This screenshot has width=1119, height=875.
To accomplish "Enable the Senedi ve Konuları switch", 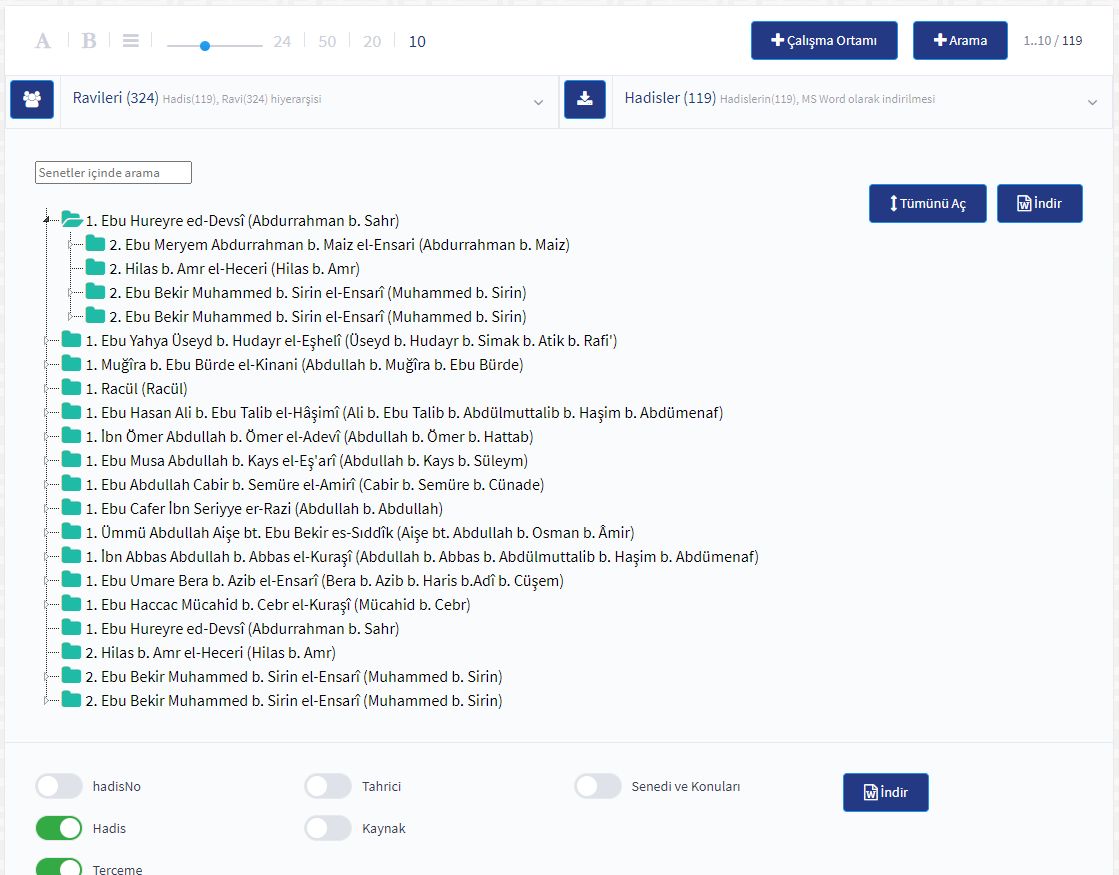I will [597, 786].
